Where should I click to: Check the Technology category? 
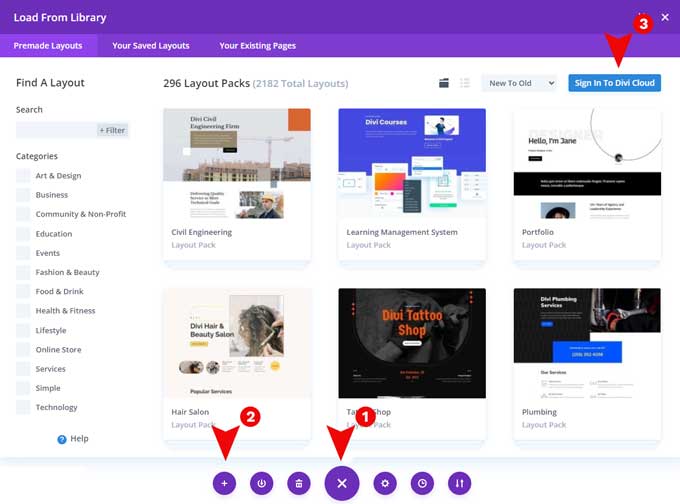(23, 407)
